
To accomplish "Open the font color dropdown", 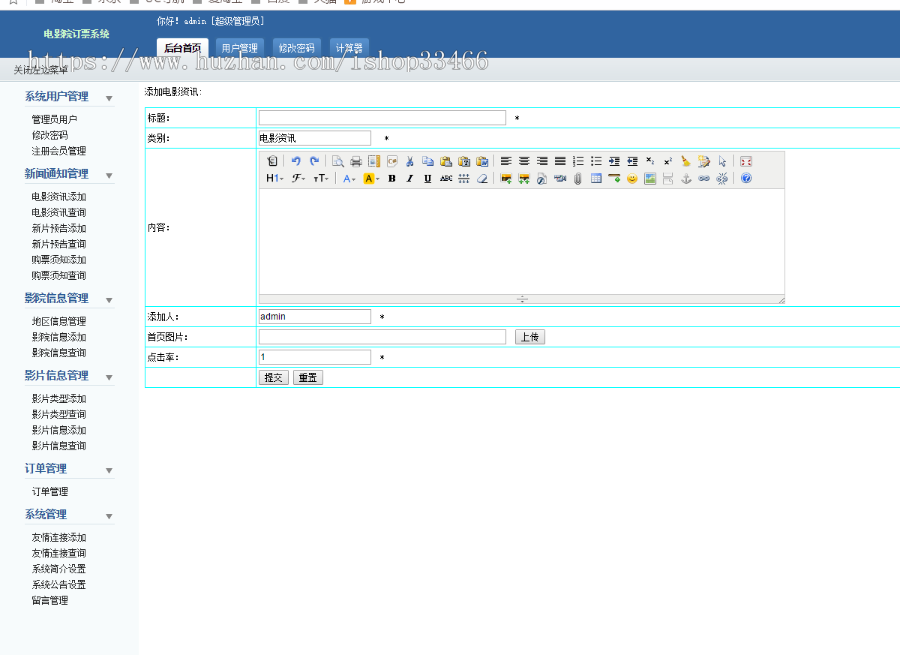I will tap(349, 179).
